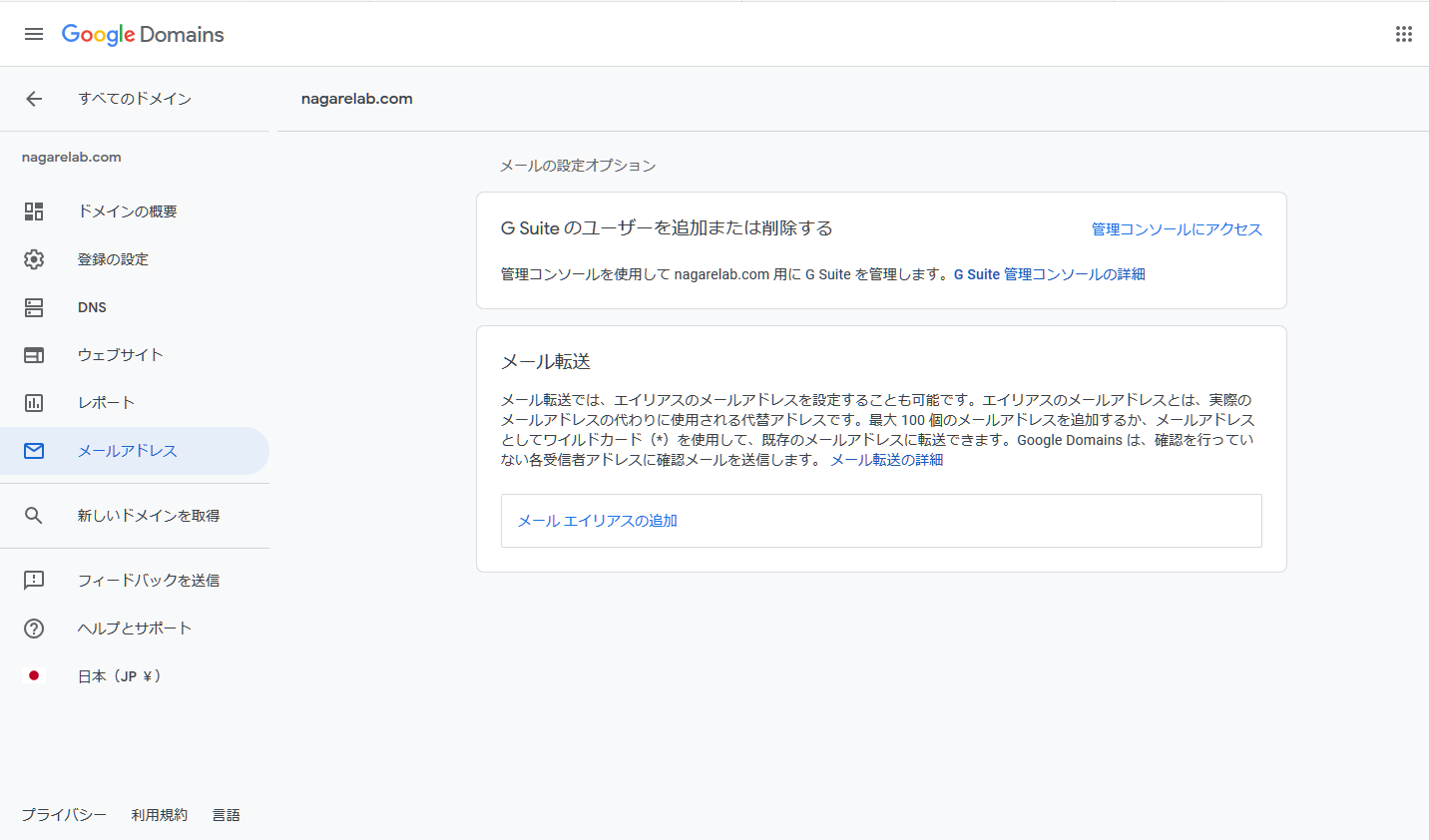The image size is (1429, 840).
Task: Click the feedback speech bubble icon
Action: click(x=34, y=580)
